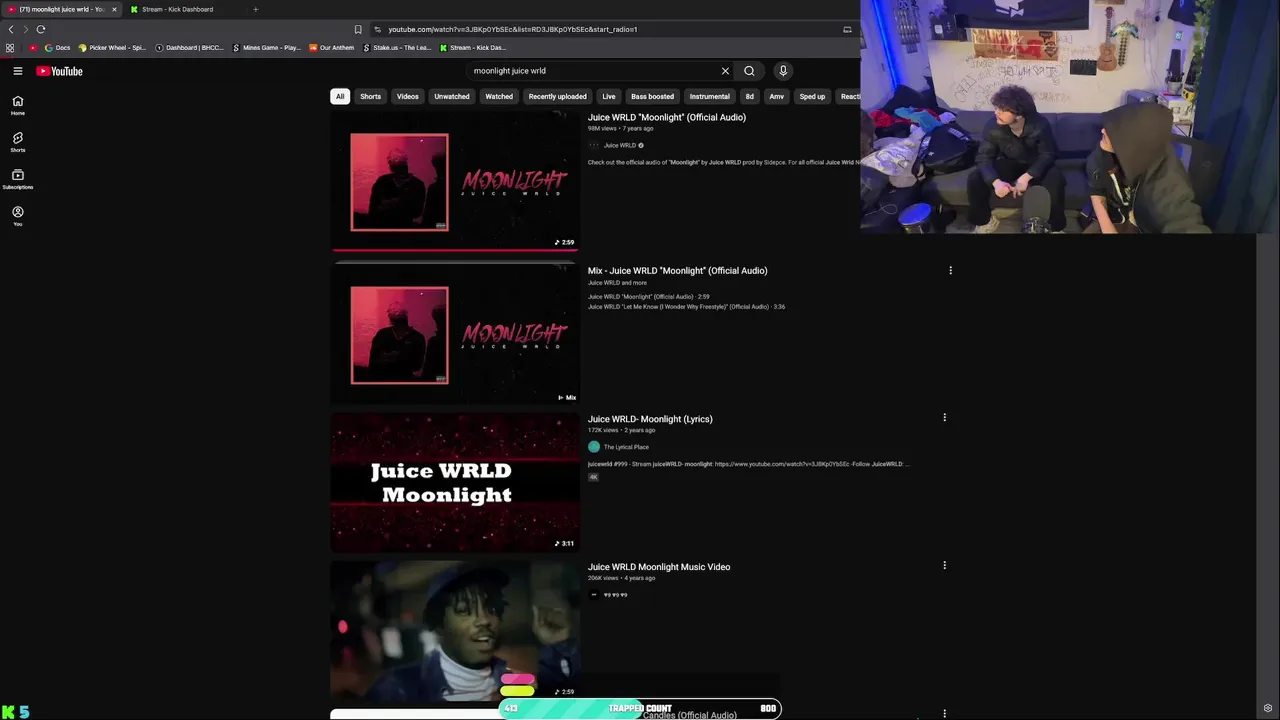Click The Lyrical Place channel avatar
Screen dimensions: 1280x720
click(594, 447)
